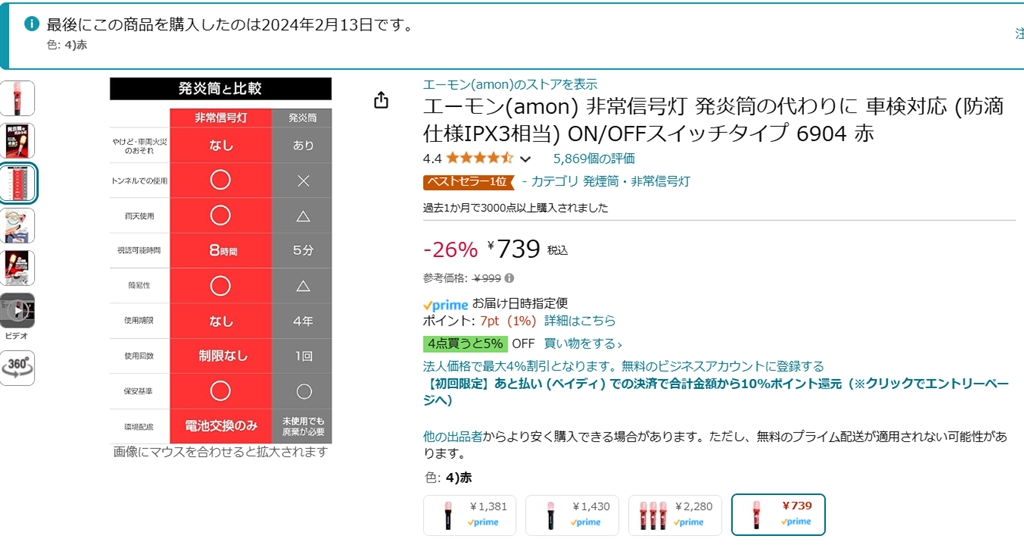1024x554 pixels.
Task: Open the 法人価格 business account registration link
Action: (623, 366)
